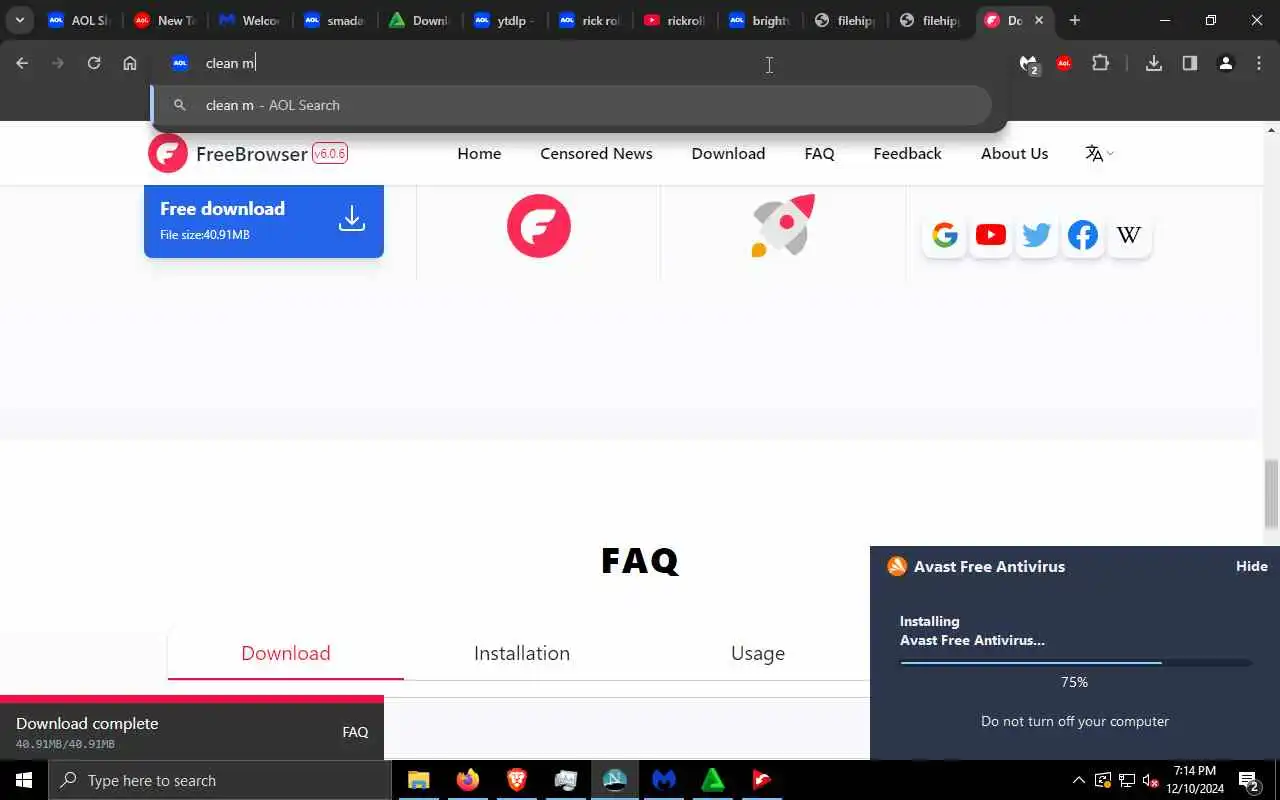Open browser Downloads icon
The image size is (1280, 800).
(x=1153, y=63)
